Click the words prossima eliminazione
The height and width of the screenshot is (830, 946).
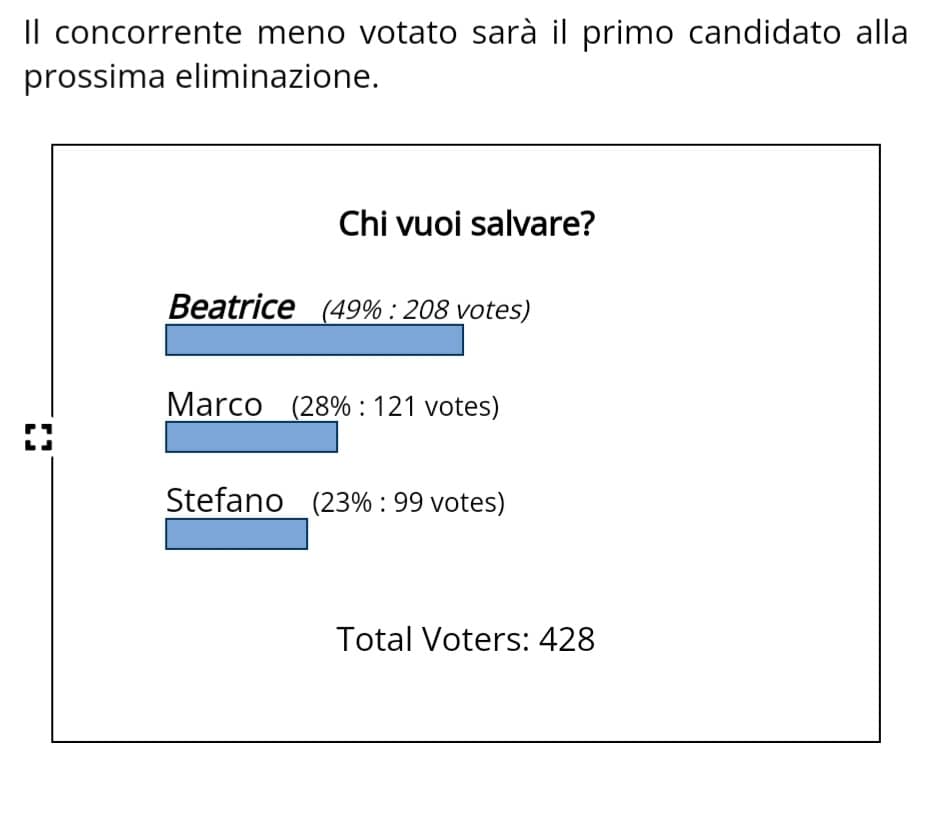(x=202, y=77)
